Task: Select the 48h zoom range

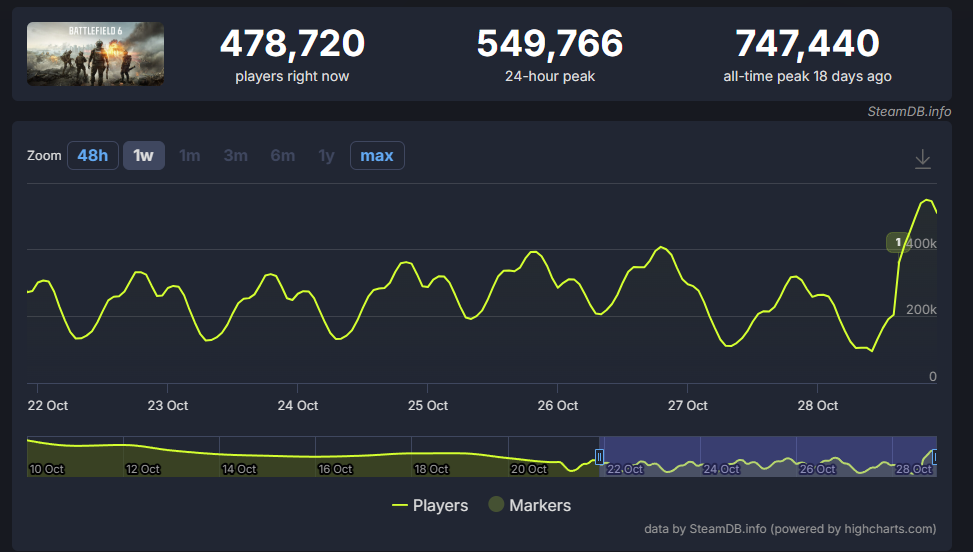Action: [92, 156]
